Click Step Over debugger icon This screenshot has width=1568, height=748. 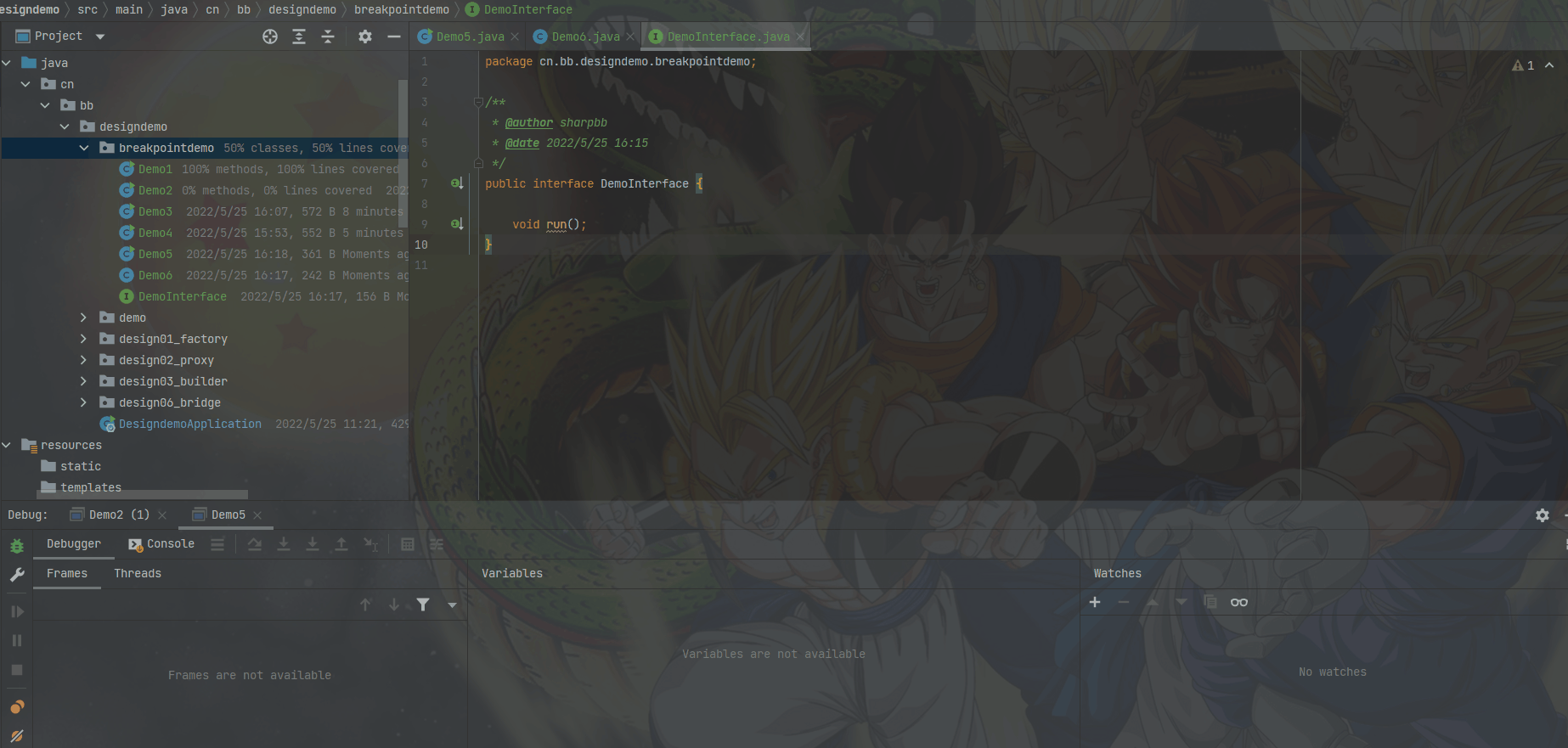point(255,544)
